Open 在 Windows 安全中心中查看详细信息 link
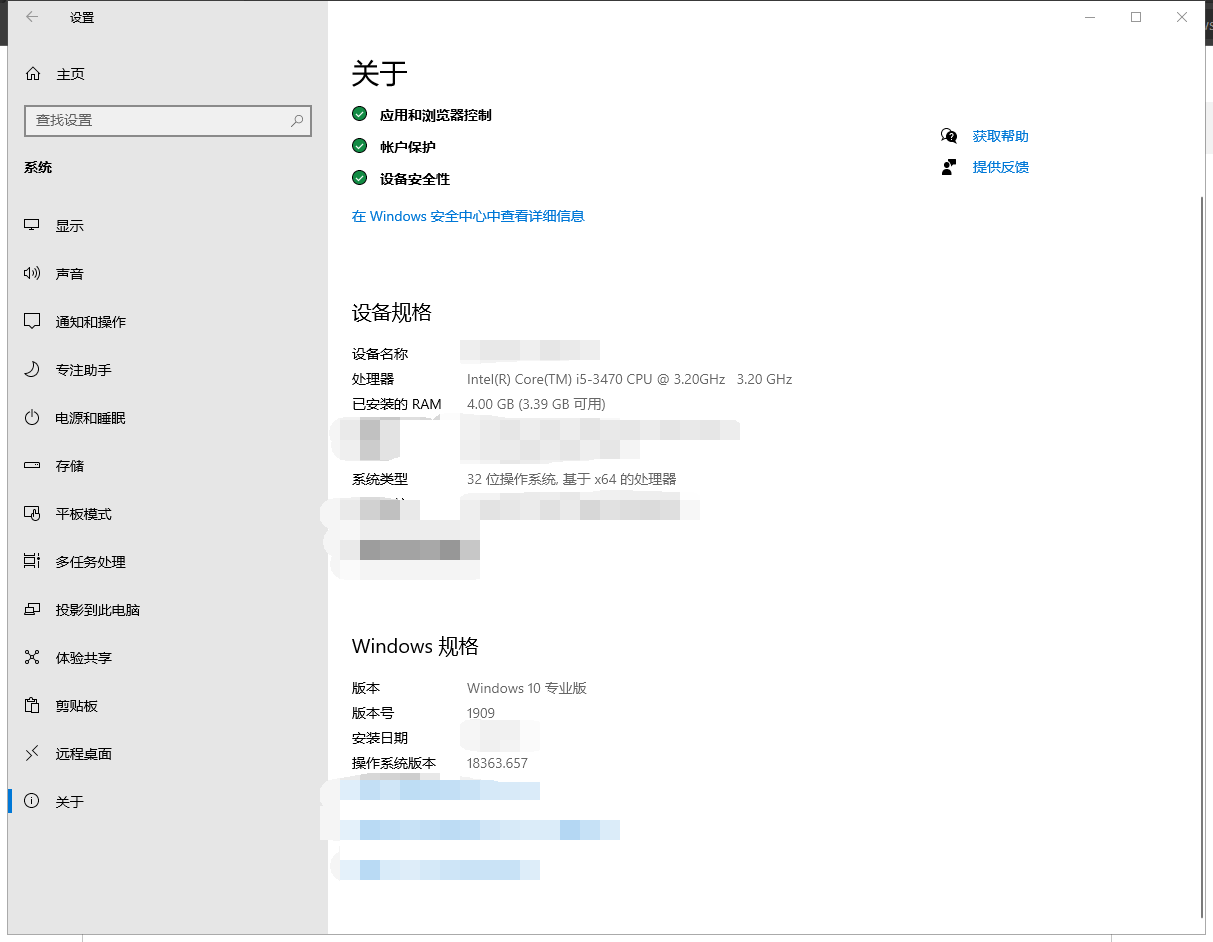 pyautogui.click(x=468, y=216)
